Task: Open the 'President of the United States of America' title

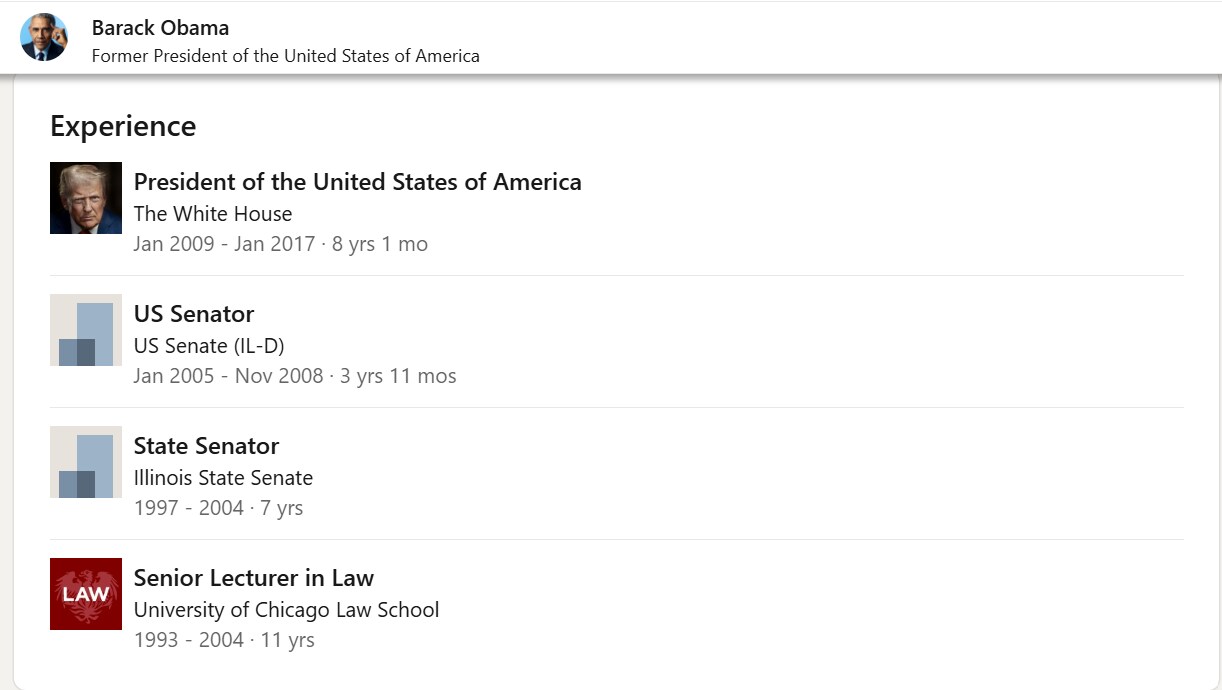Action: pyautogui.click(x=357, y=182)
